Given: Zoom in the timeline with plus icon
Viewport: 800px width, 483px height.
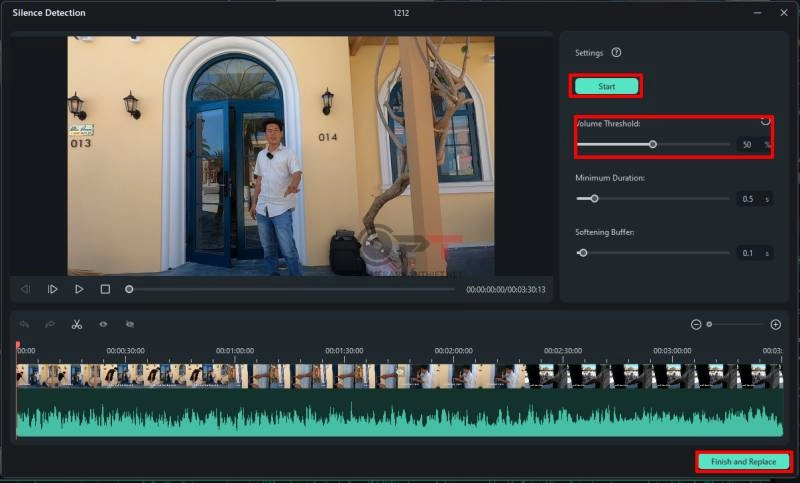Looking at the screenshot, I should [776, 324].
